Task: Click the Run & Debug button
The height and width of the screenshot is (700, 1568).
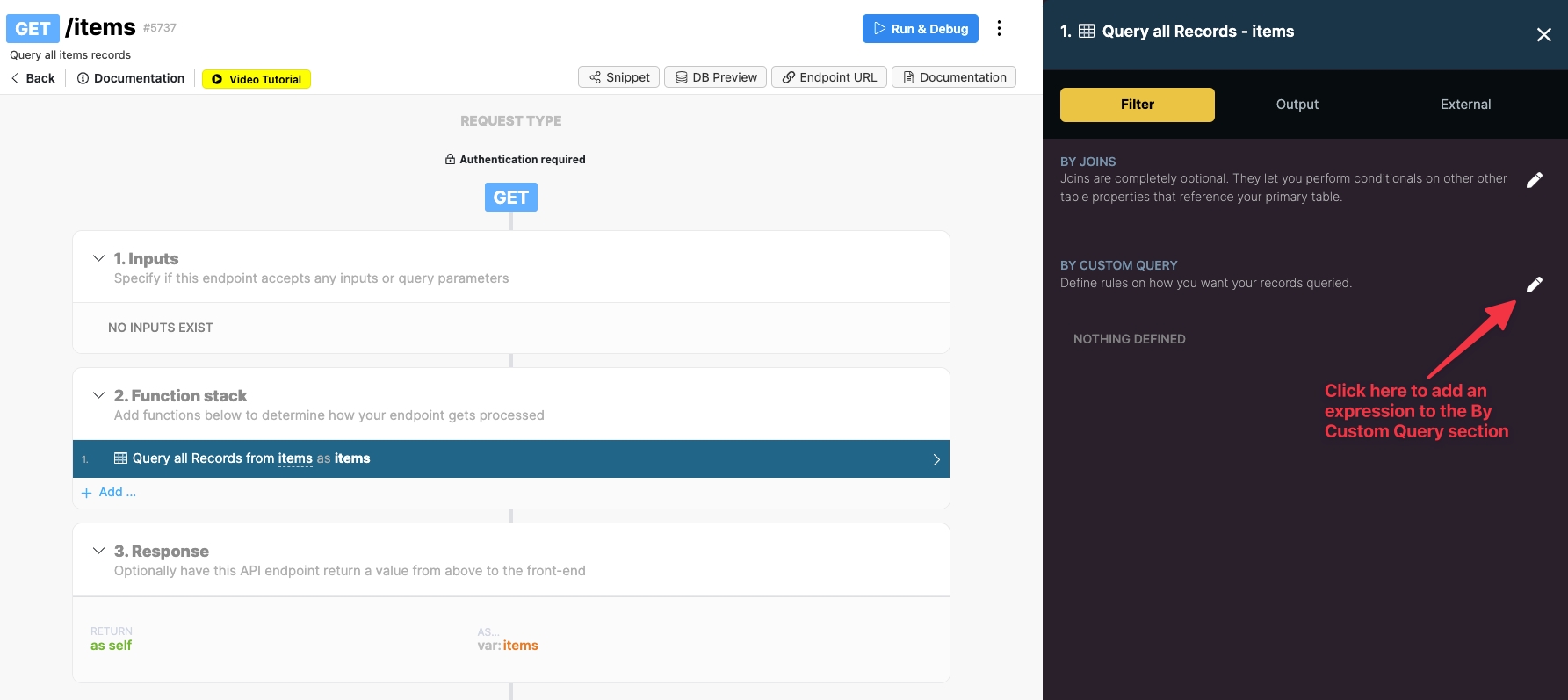Action: click(920, 29)
